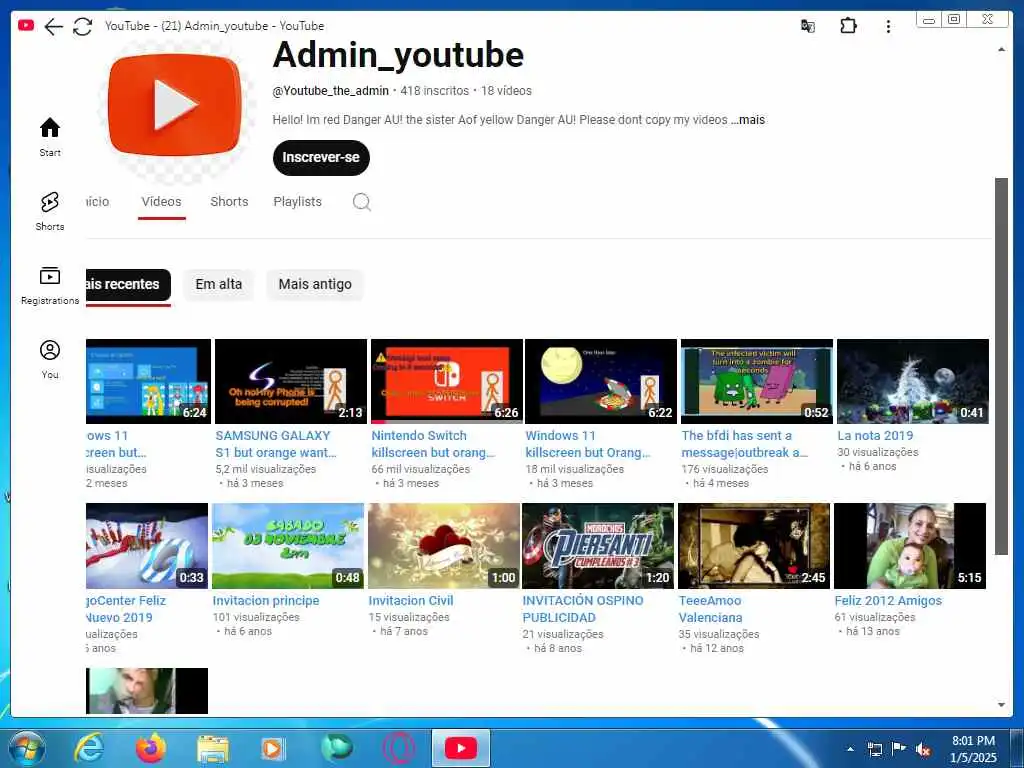Open Registrations in the left sidebar
Viewport: 1024px width, 768px height.
(x=50, y=286)
